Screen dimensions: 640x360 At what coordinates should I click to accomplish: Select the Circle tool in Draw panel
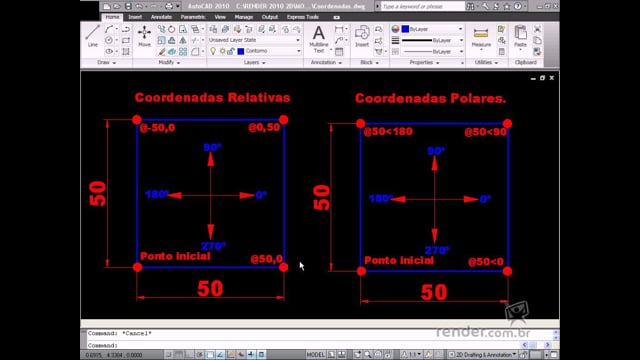click(x=109, y=40)
